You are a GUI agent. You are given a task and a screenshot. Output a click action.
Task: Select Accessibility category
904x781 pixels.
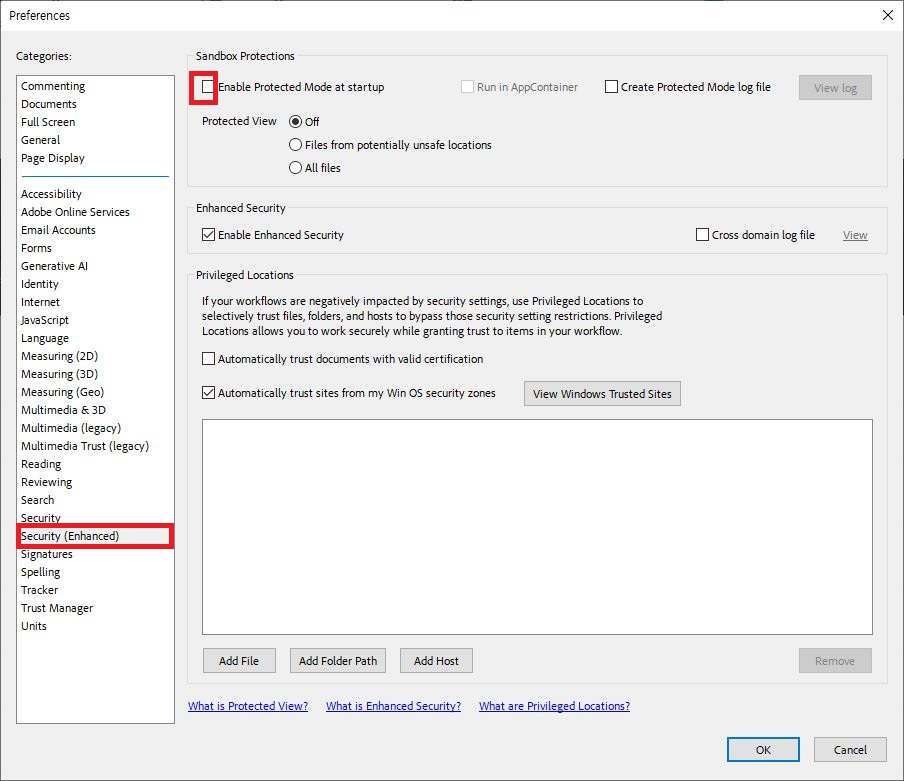pyautogui.click(x=51, y=194)
